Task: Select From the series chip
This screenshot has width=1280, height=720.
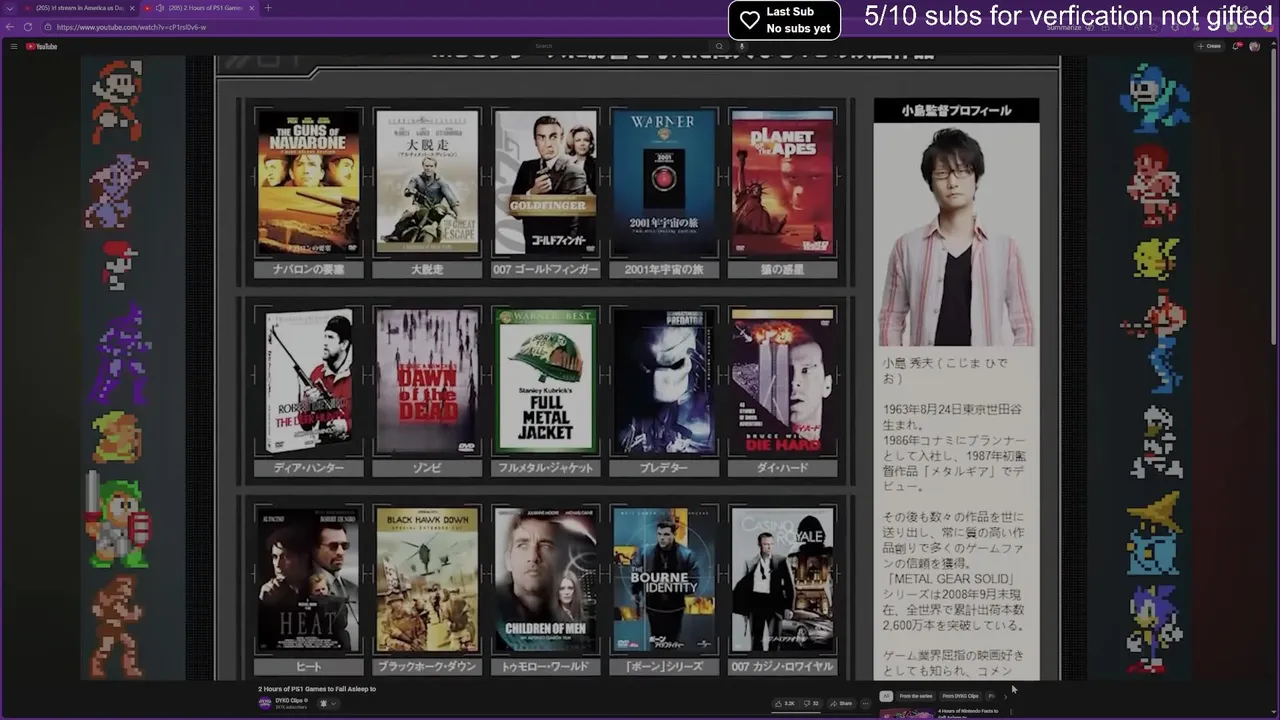Action: (916, 696)
